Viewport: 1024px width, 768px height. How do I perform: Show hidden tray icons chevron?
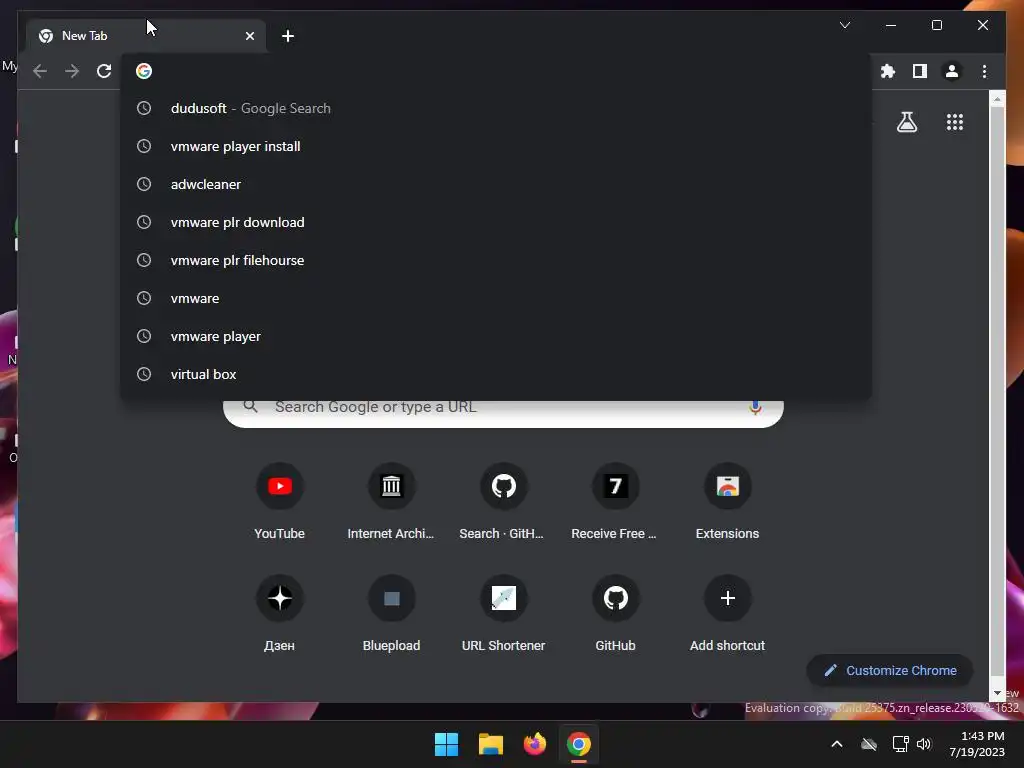[837, 744]
